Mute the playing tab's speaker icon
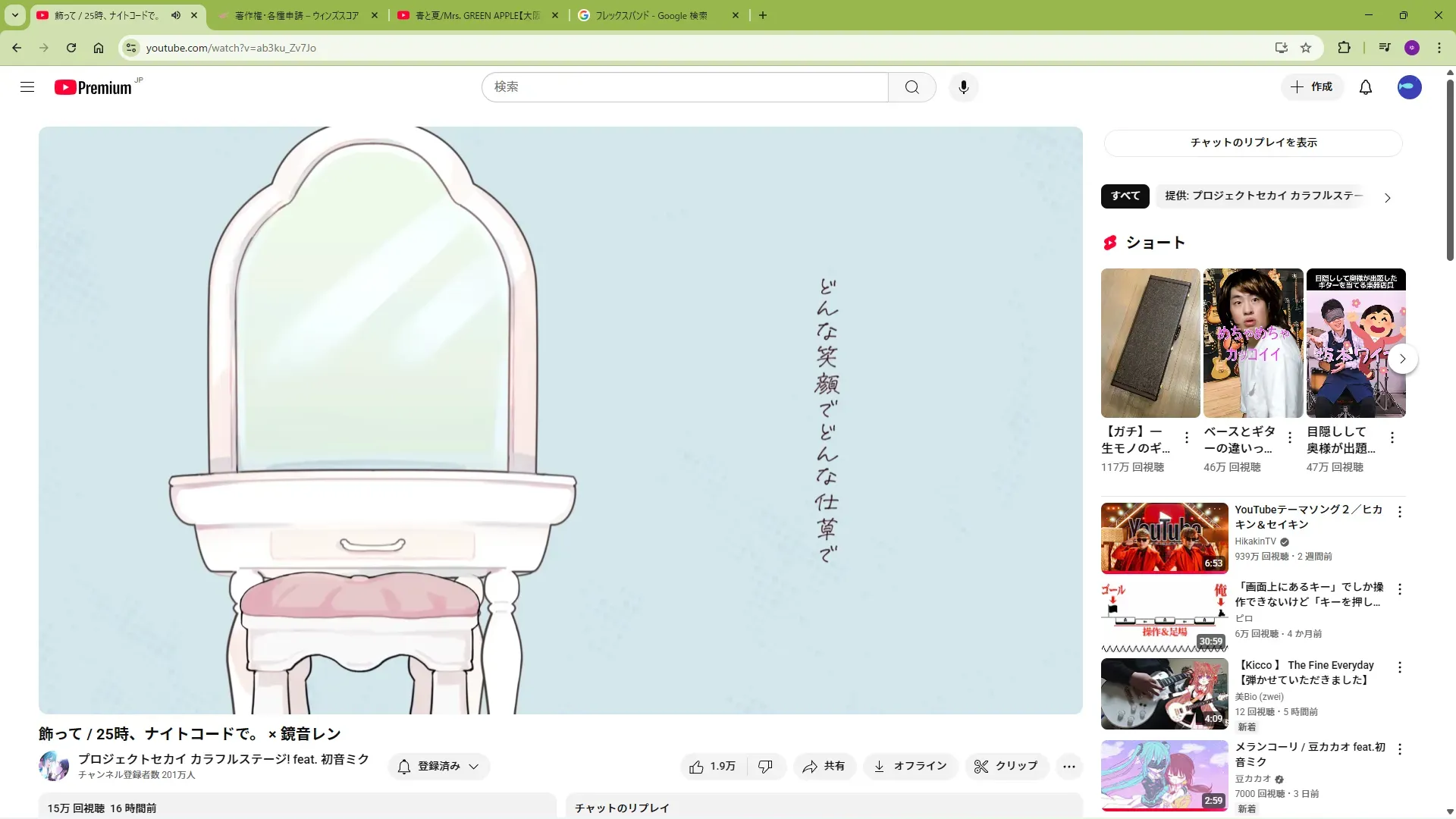The height and width of the screenshot is (819, 1456). click(x=176, y=15)
